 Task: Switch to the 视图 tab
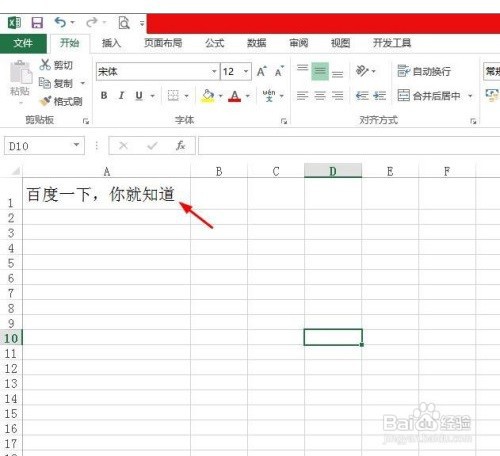[x=340, y=43]
